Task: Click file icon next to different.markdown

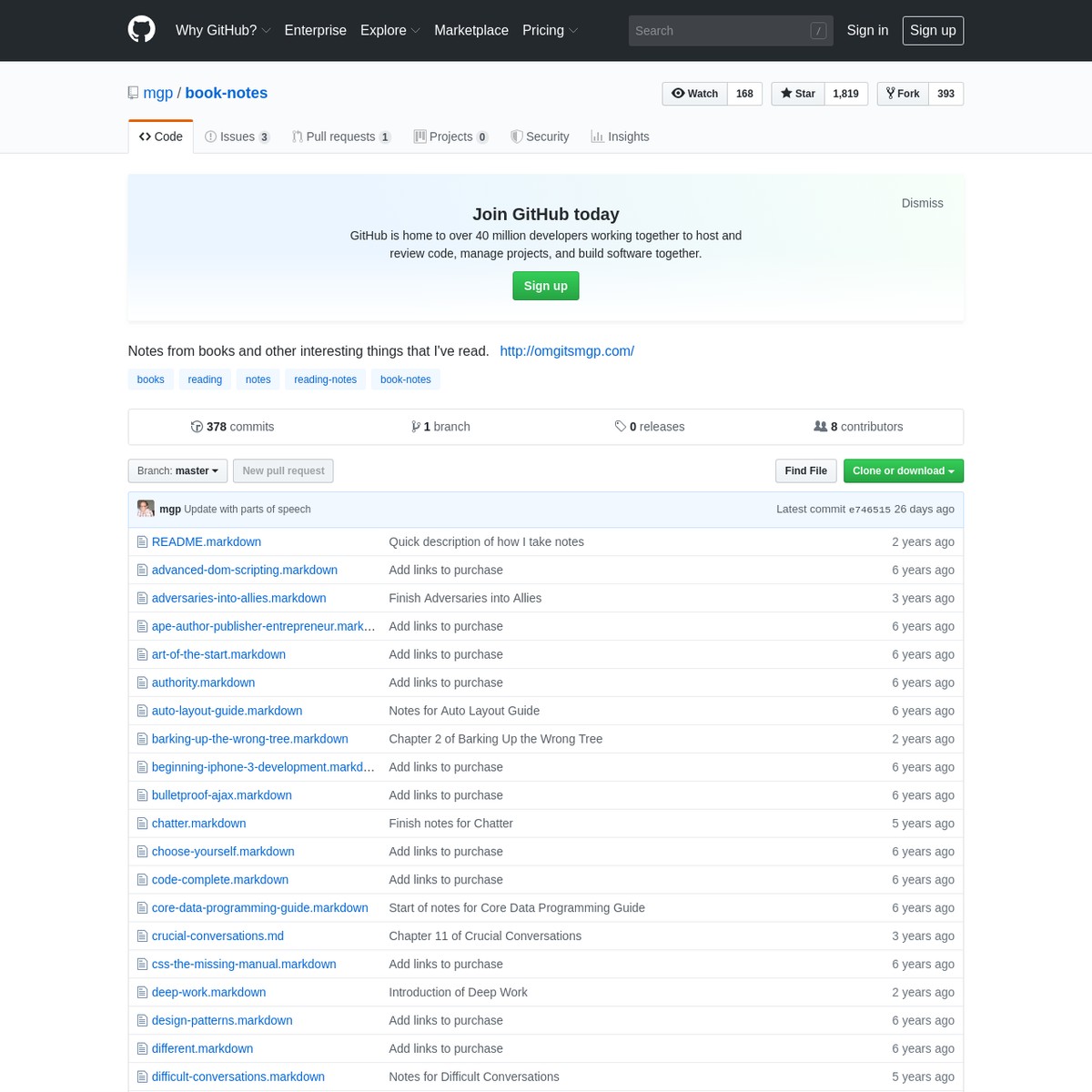Action: (142, 1048)
